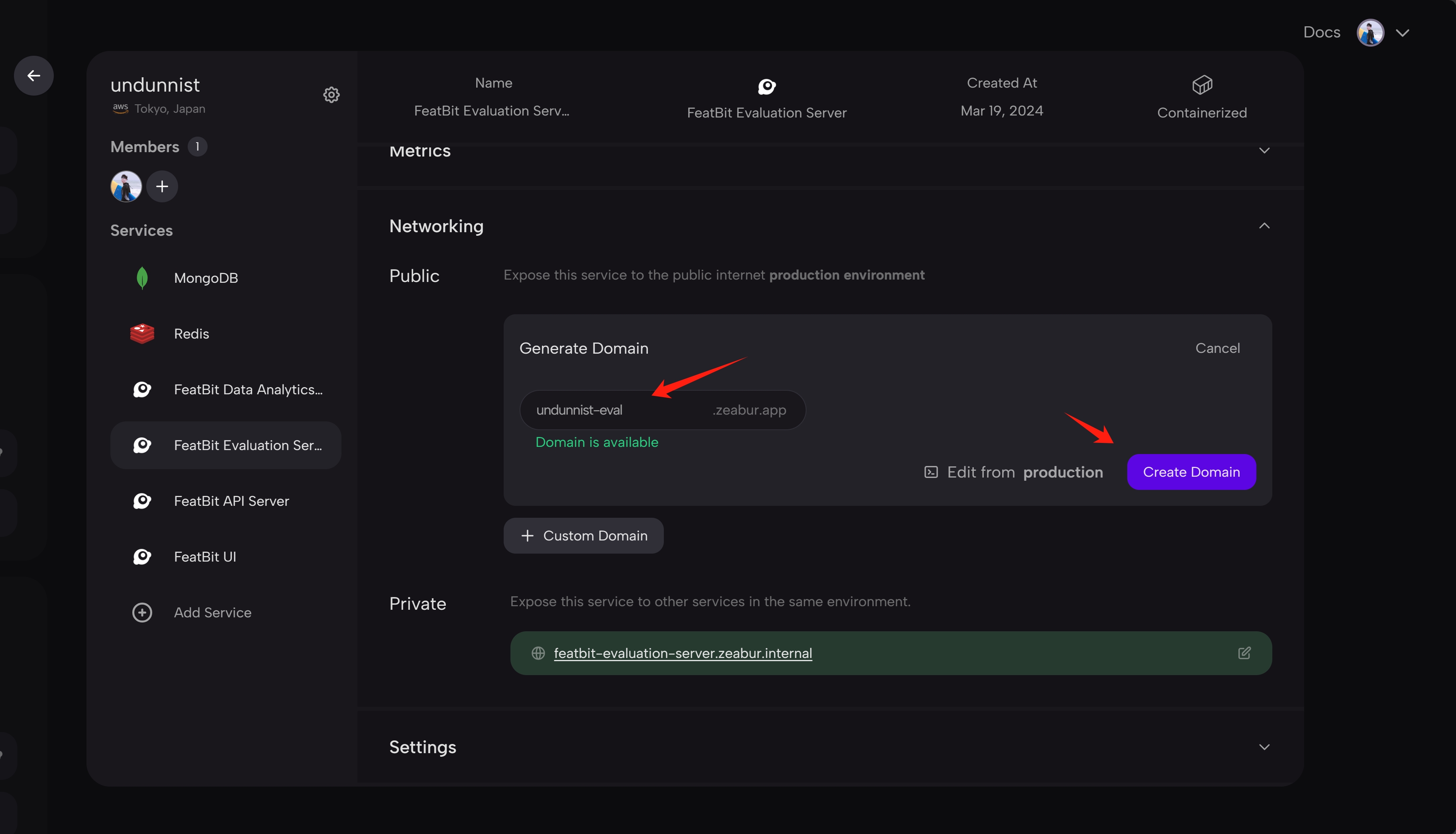Cancel domain generation
The width and height of the screenshot is (1456, 834).
click(x=1218, y=348)
